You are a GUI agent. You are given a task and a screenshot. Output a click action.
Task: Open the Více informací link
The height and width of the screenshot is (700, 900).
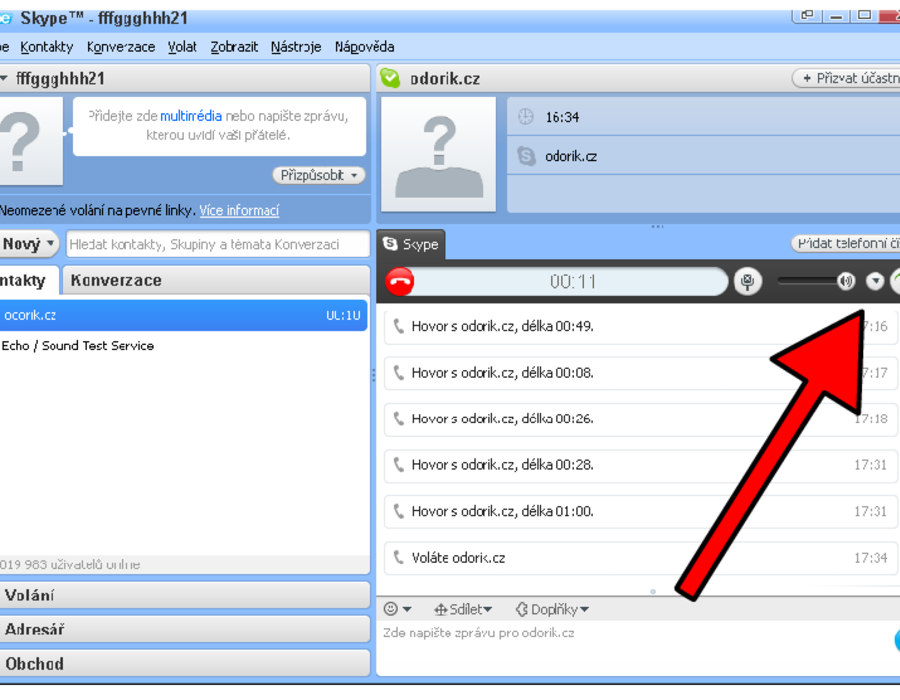pos(239,211)
